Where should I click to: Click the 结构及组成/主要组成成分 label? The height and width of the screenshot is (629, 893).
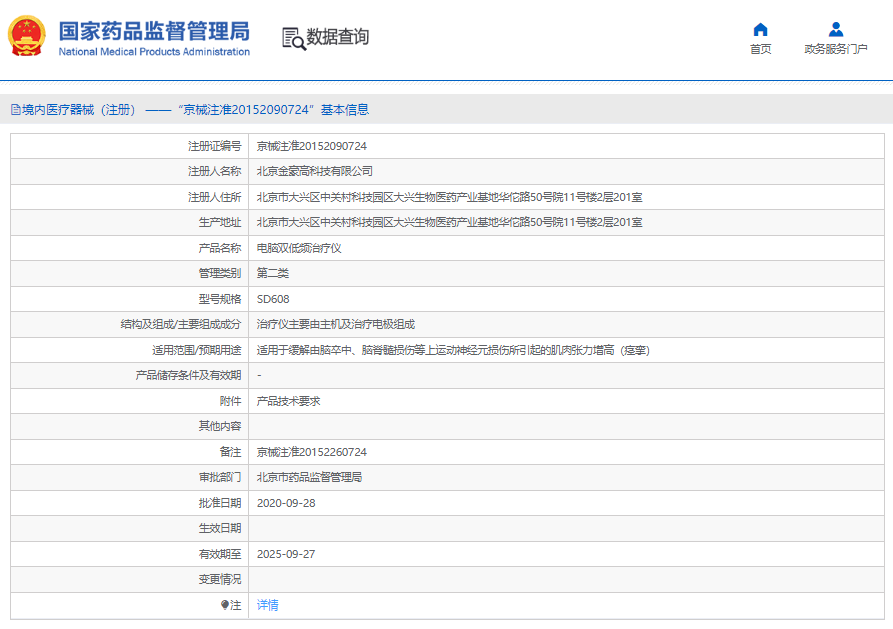(x=181, y=324)
